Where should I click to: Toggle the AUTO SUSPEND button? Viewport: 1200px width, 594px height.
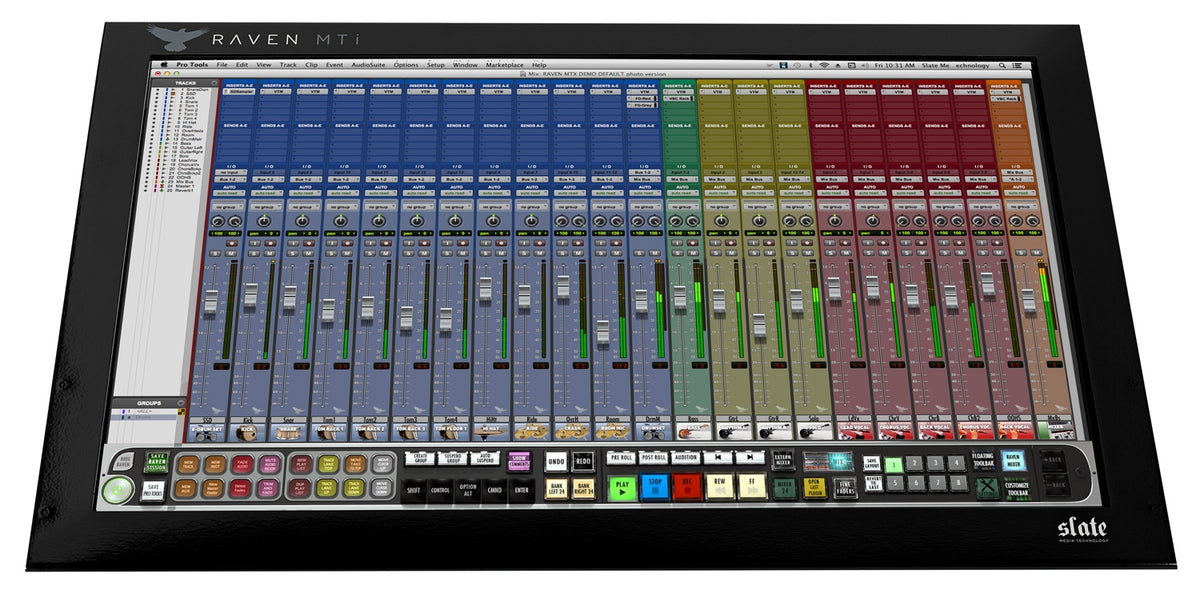click(485, 458)
